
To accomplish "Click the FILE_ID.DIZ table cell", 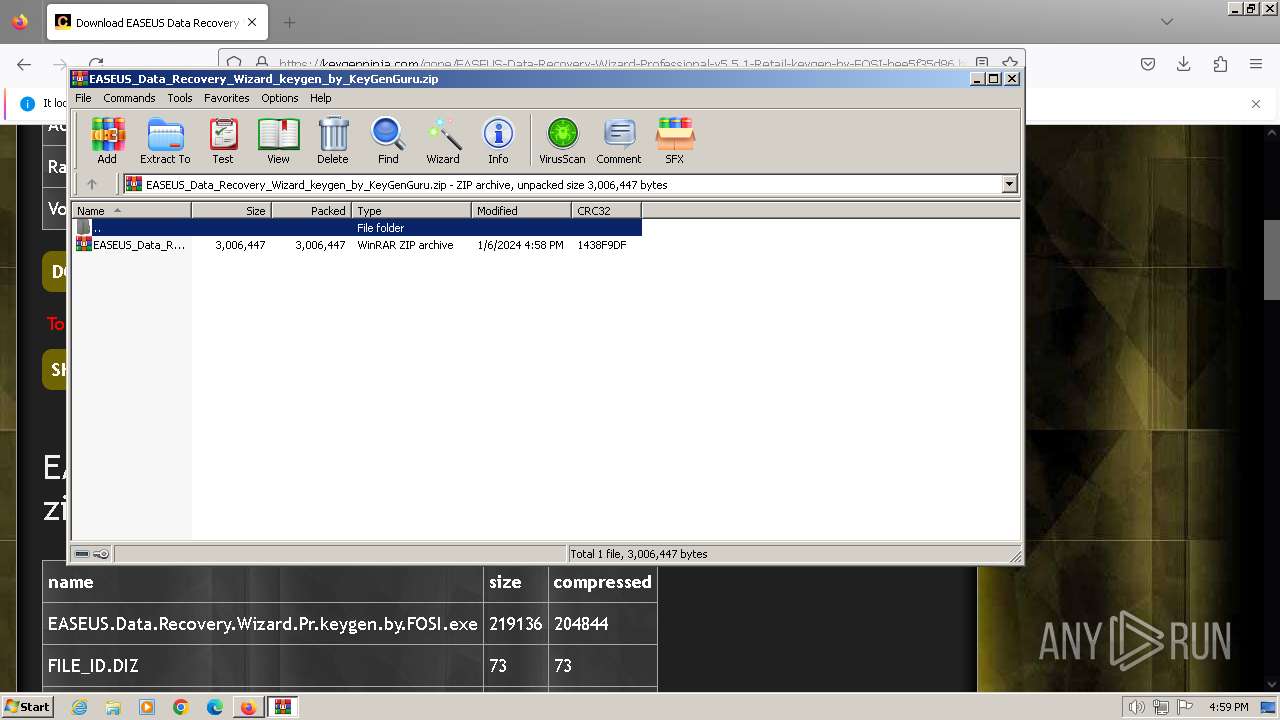I will click(263, 665).
